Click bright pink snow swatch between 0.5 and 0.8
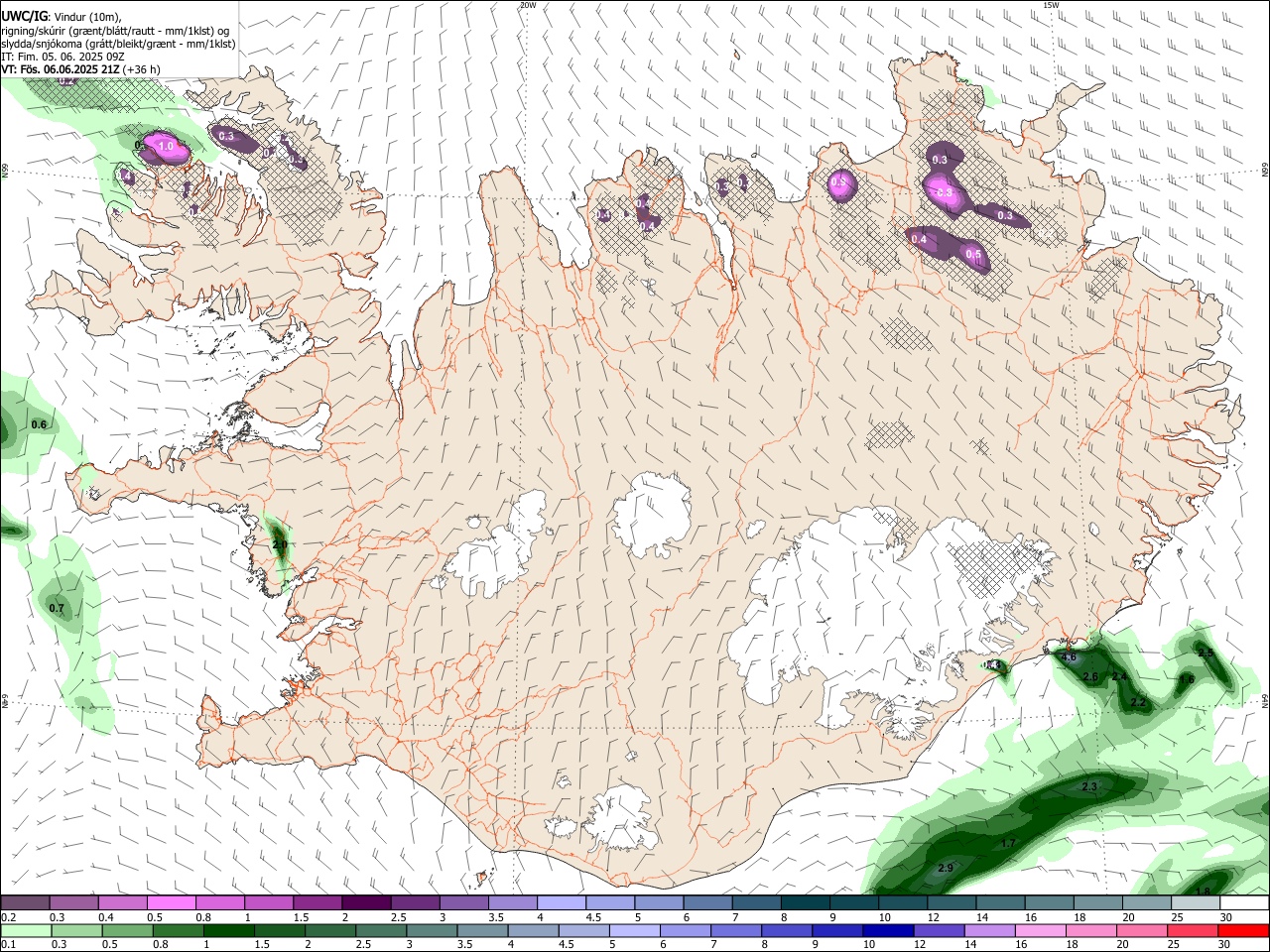Viewport: 1270px width, 952px height. click(x=171, y=902)
